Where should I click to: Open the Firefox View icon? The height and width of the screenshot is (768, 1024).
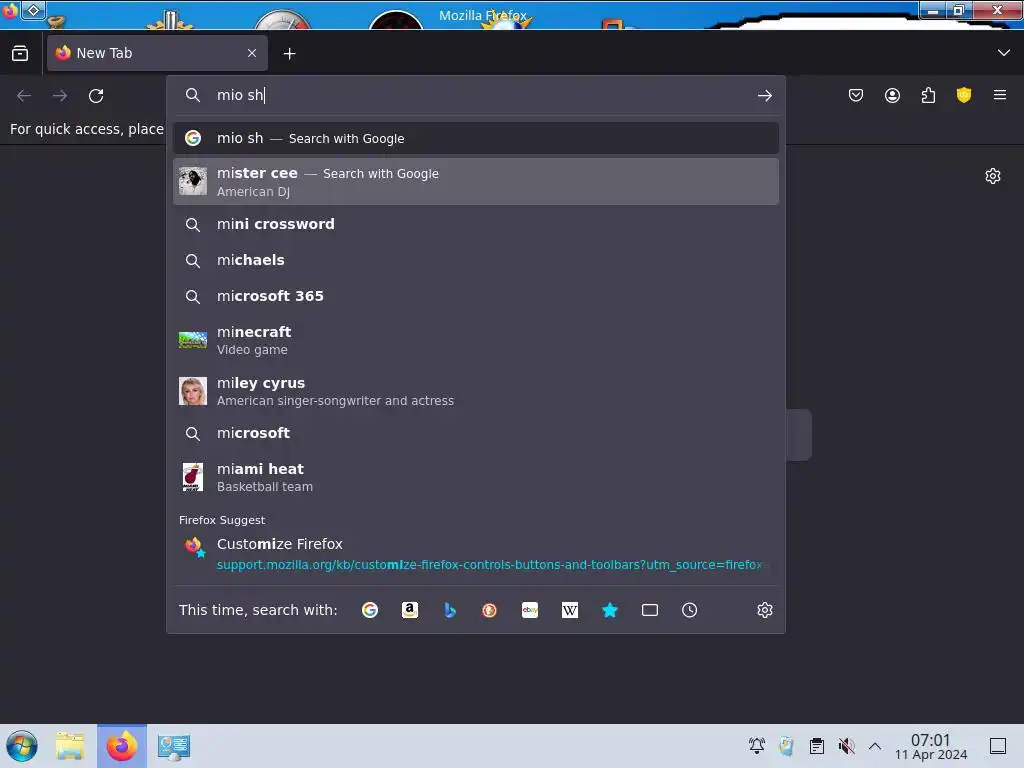20,53
